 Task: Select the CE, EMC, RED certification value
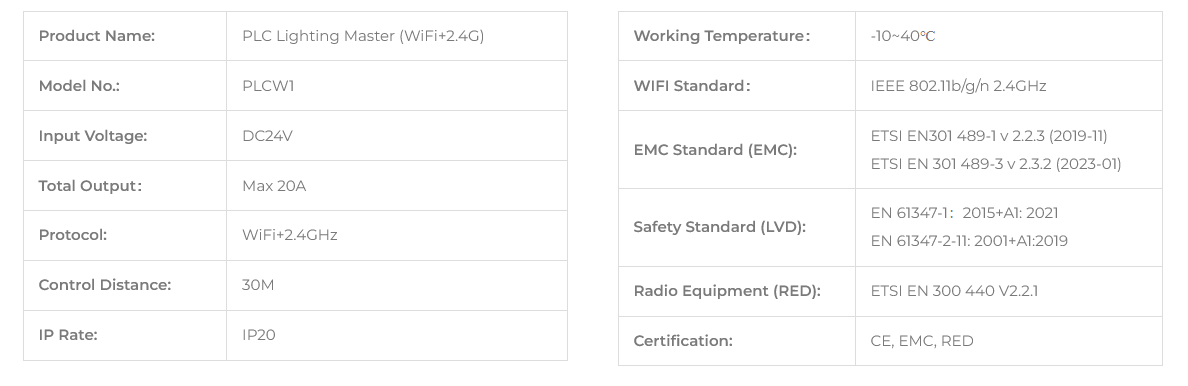tap(922, 341)
